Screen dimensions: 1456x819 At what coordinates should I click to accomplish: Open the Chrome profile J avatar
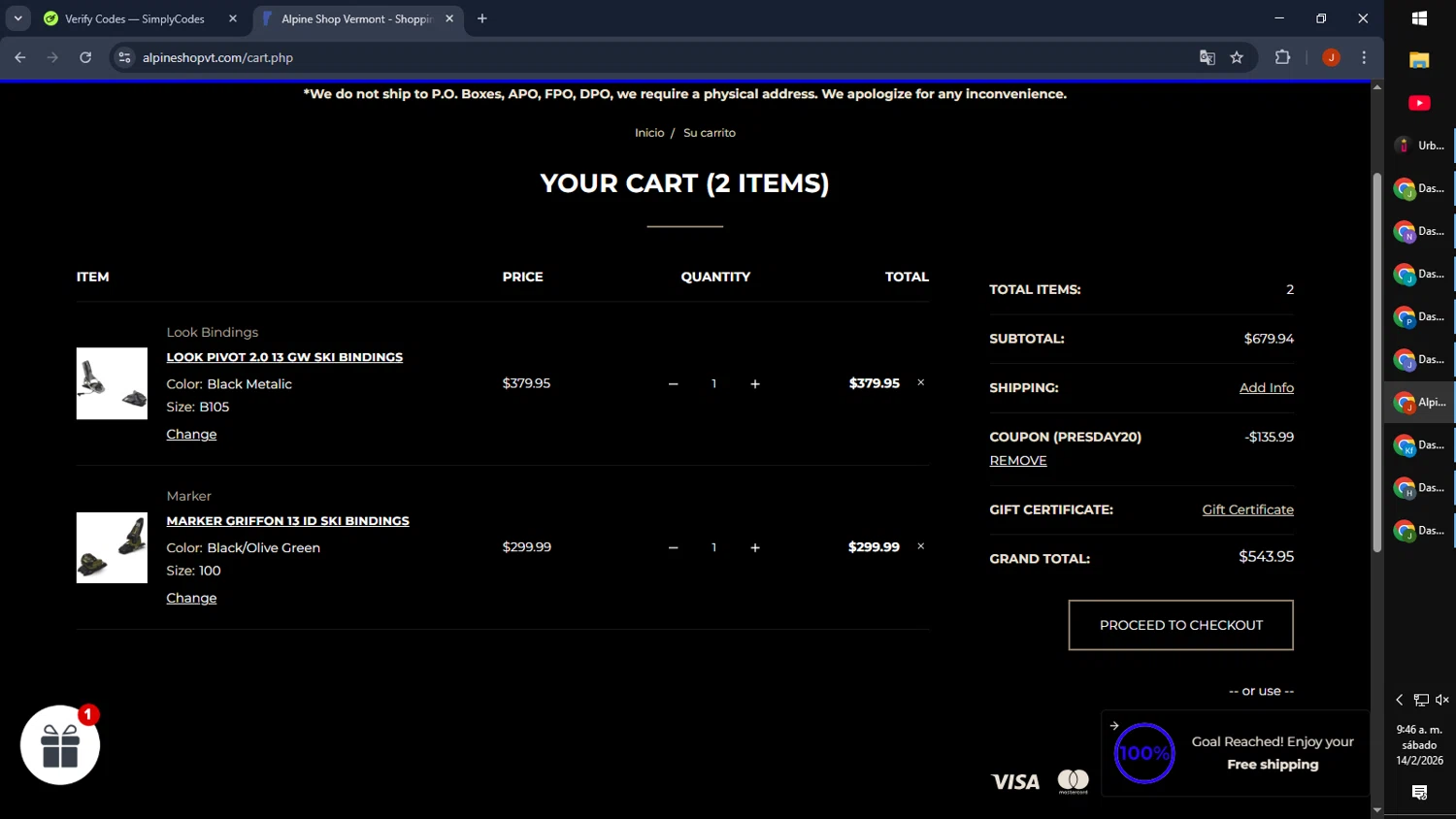tap(1331, 57)
